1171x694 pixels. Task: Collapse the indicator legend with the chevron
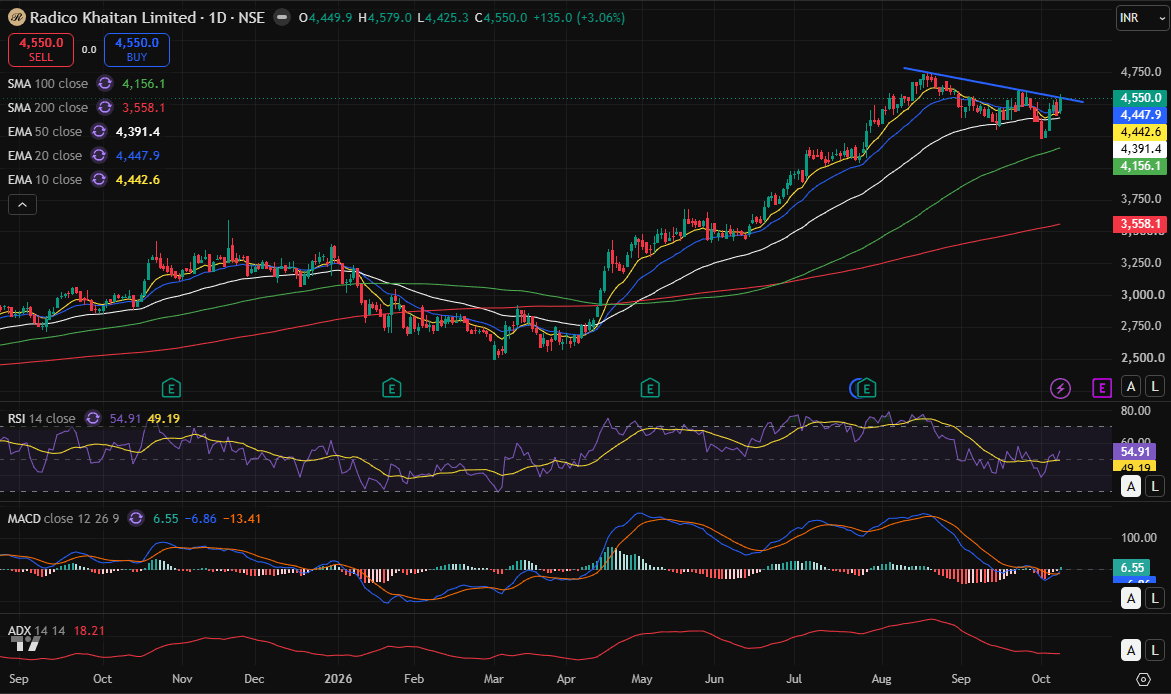(x=22, y=205)
